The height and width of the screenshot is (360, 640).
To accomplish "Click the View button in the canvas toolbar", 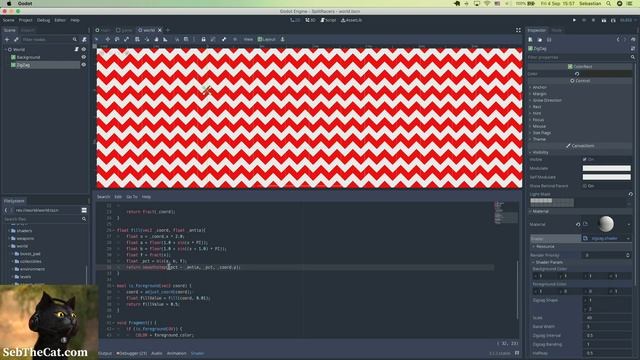I will point(248,39).
